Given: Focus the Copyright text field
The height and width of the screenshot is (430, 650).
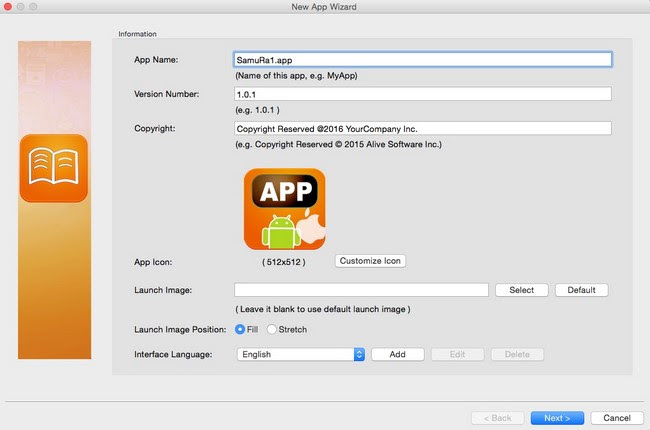Looking at the screenshot, I should click(x=422, y=129).
